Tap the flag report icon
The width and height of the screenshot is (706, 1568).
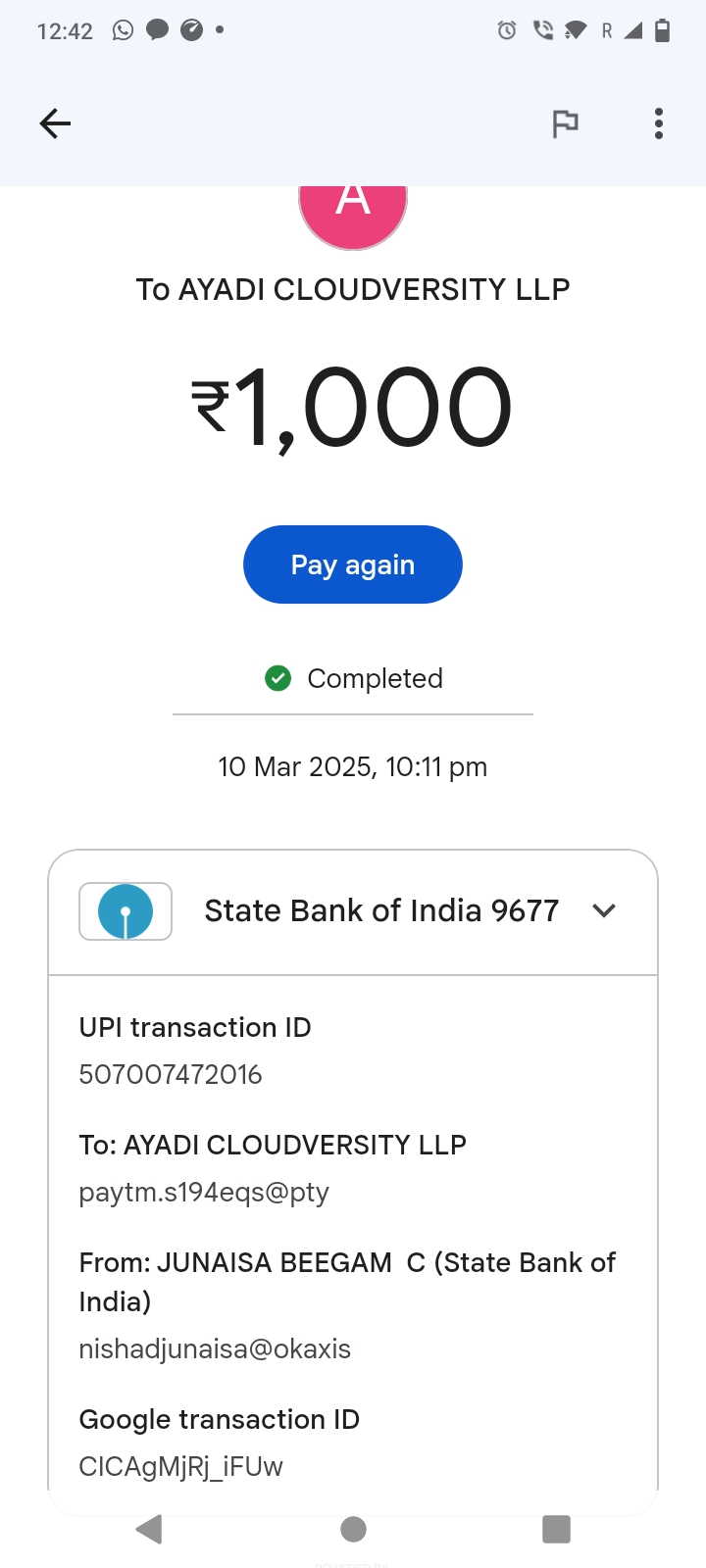pos(565,123)
